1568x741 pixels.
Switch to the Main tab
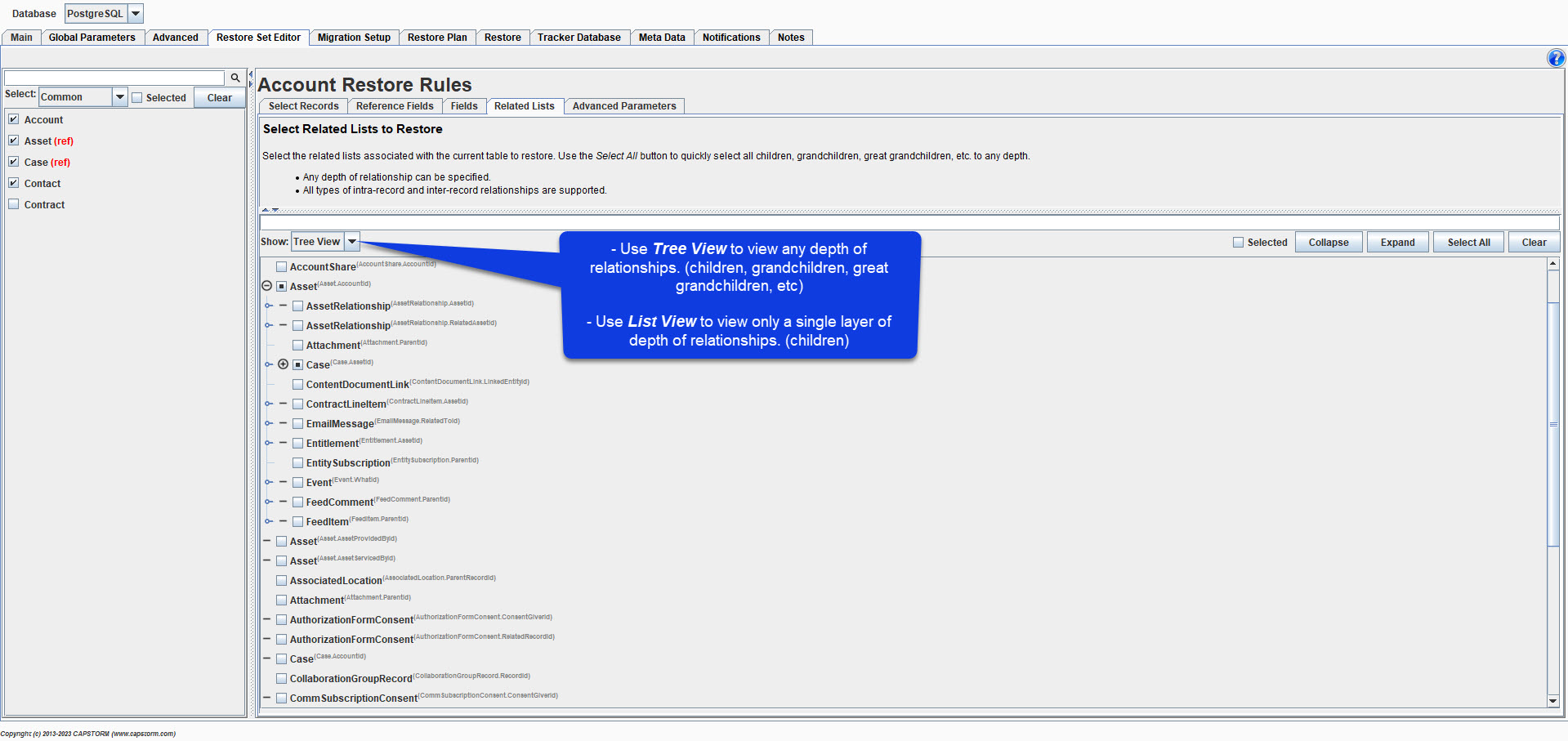(21, 38)
